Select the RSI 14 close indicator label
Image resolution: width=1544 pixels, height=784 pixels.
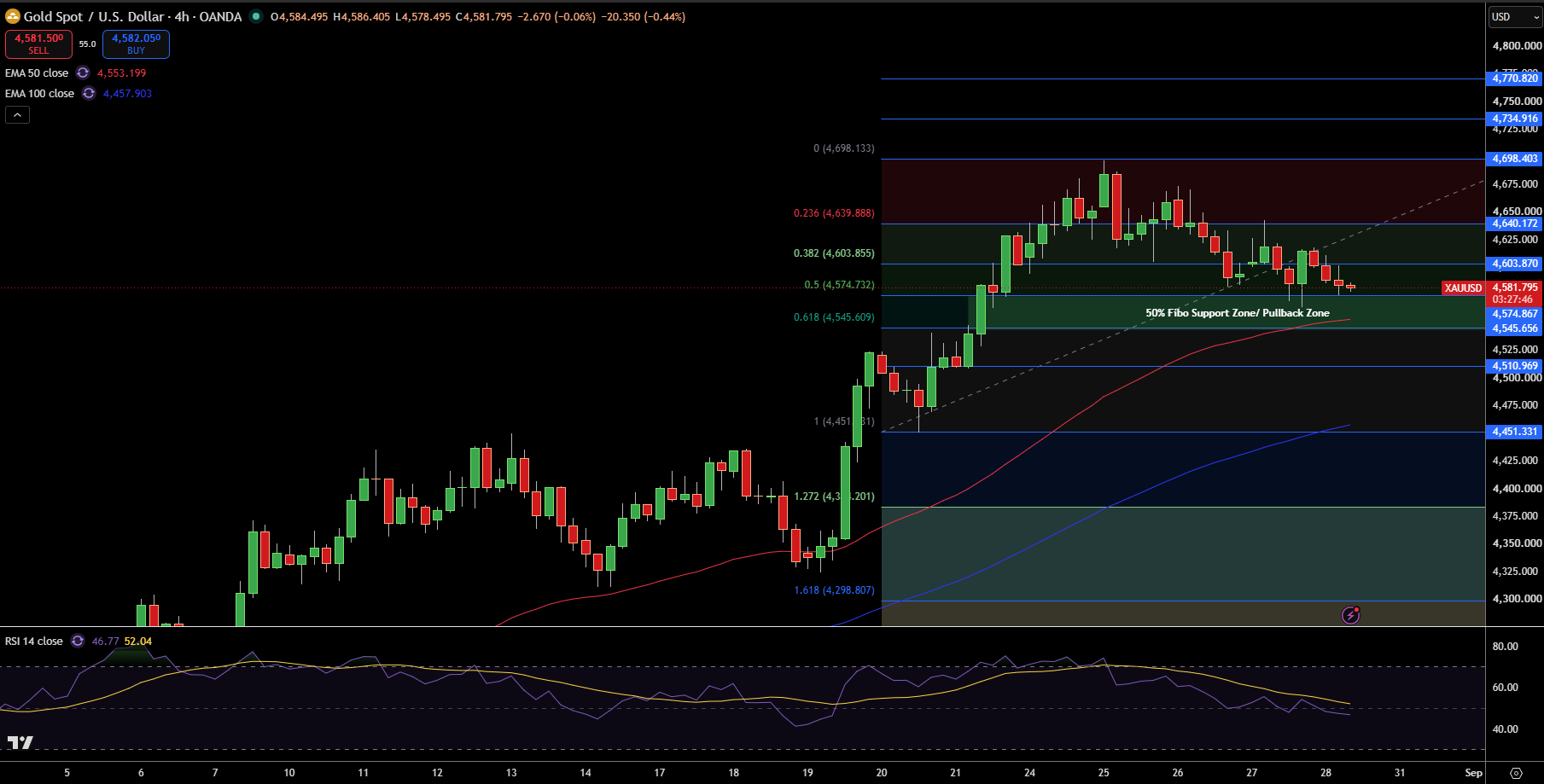[34, 642]
